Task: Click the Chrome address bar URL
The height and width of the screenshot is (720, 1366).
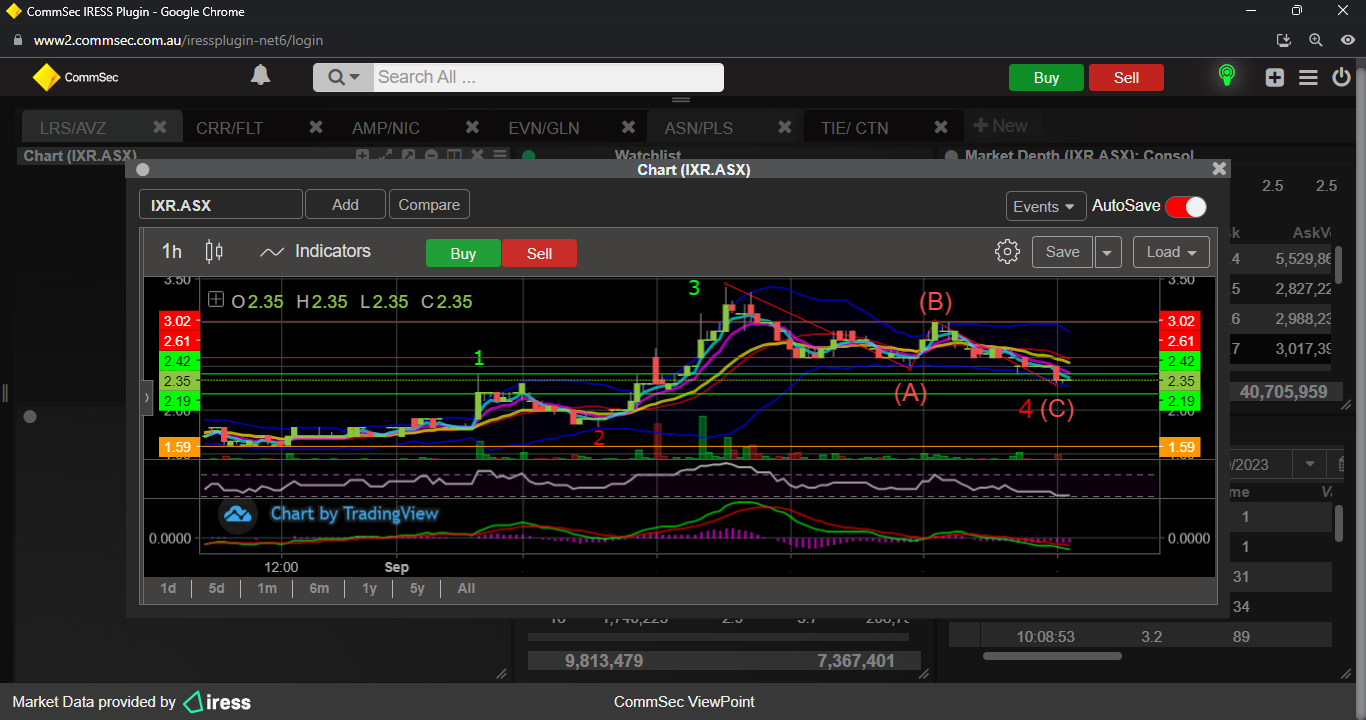Action: pos(178,41)
